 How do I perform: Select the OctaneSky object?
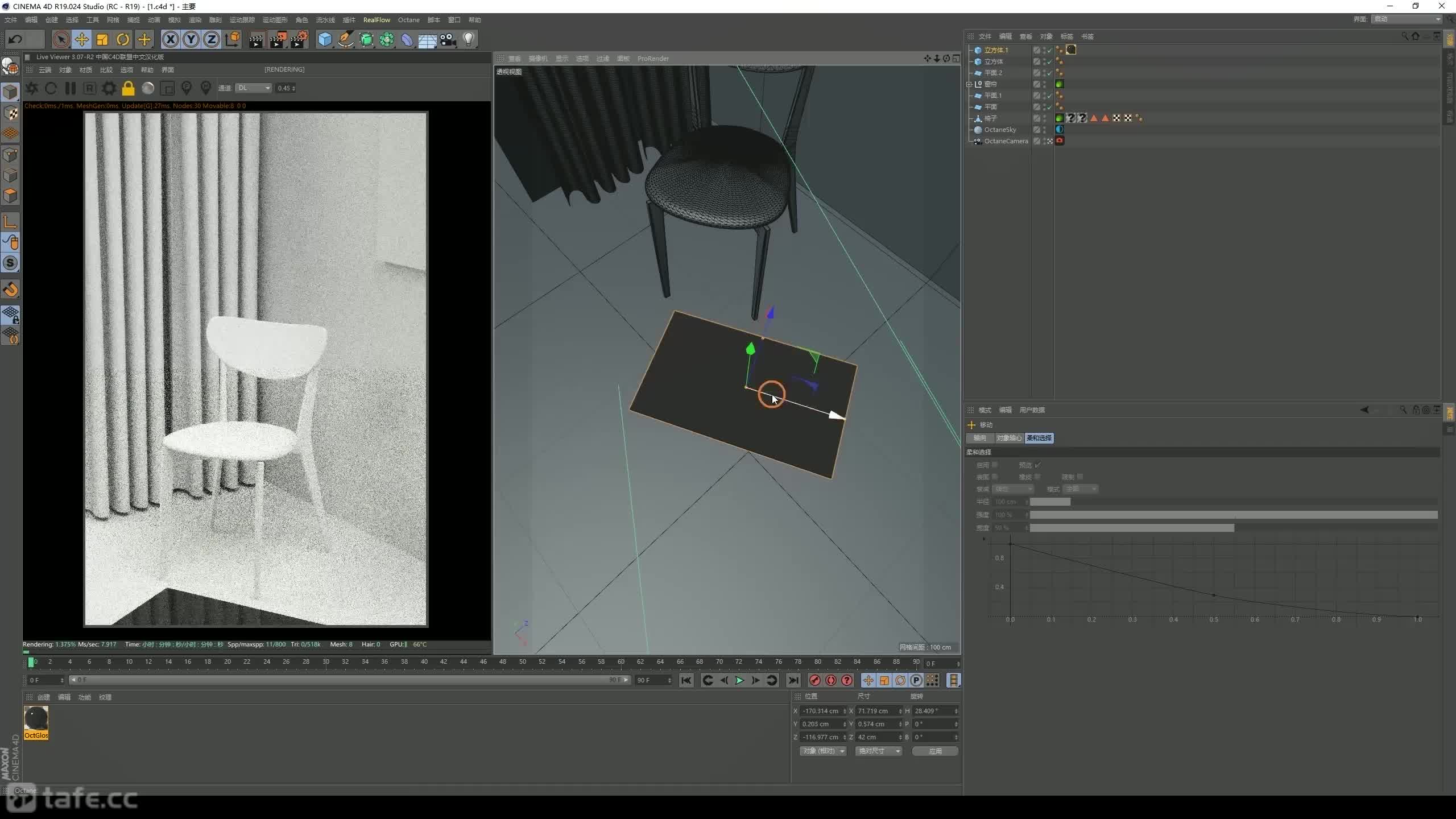pos(1000,130)
